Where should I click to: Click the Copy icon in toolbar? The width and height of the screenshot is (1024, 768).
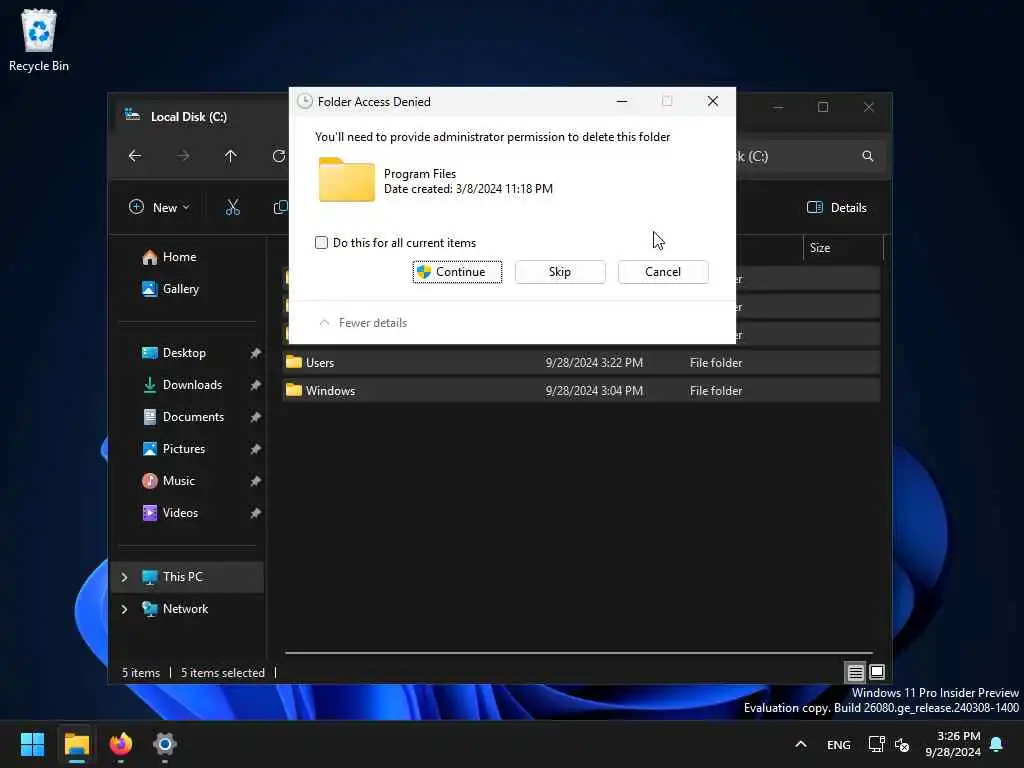click(x=280, y=208)
